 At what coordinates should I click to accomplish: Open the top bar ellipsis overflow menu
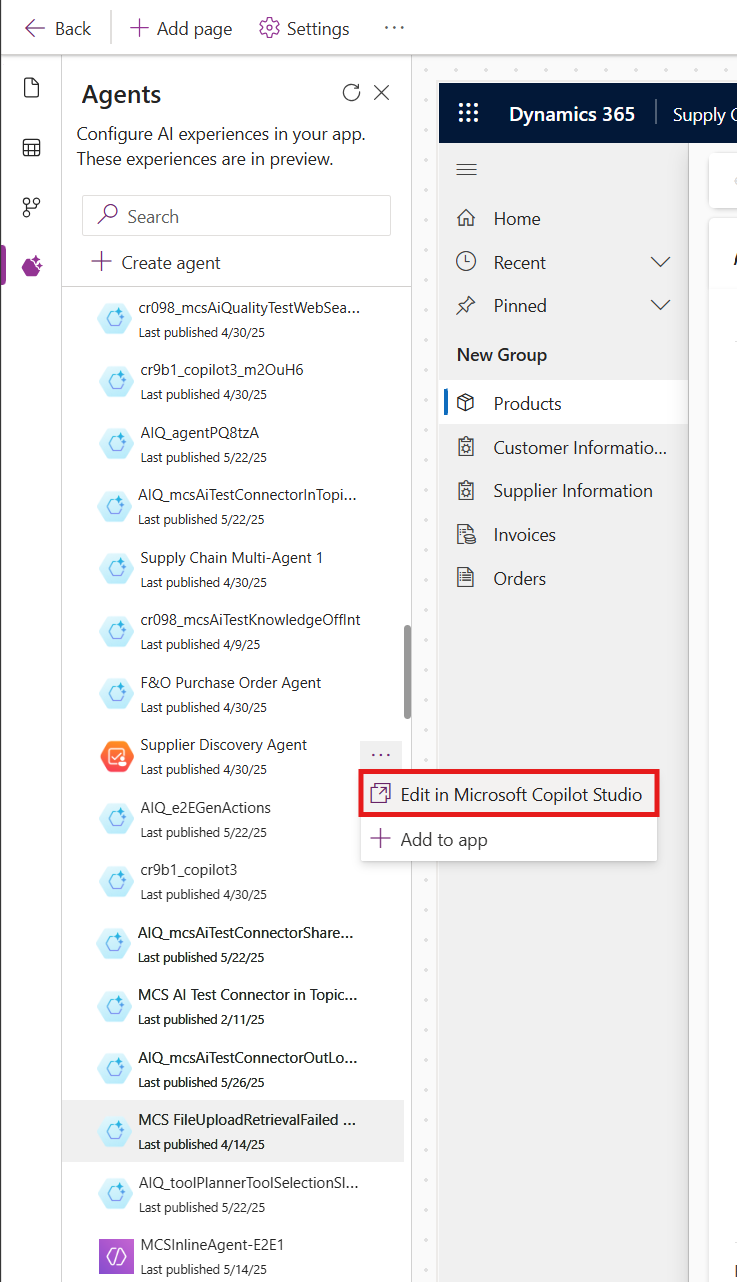tap(394, 28)
